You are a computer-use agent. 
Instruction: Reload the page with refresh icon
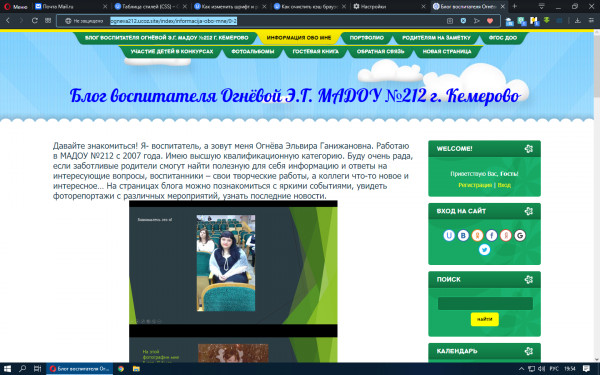pos(34,21)
